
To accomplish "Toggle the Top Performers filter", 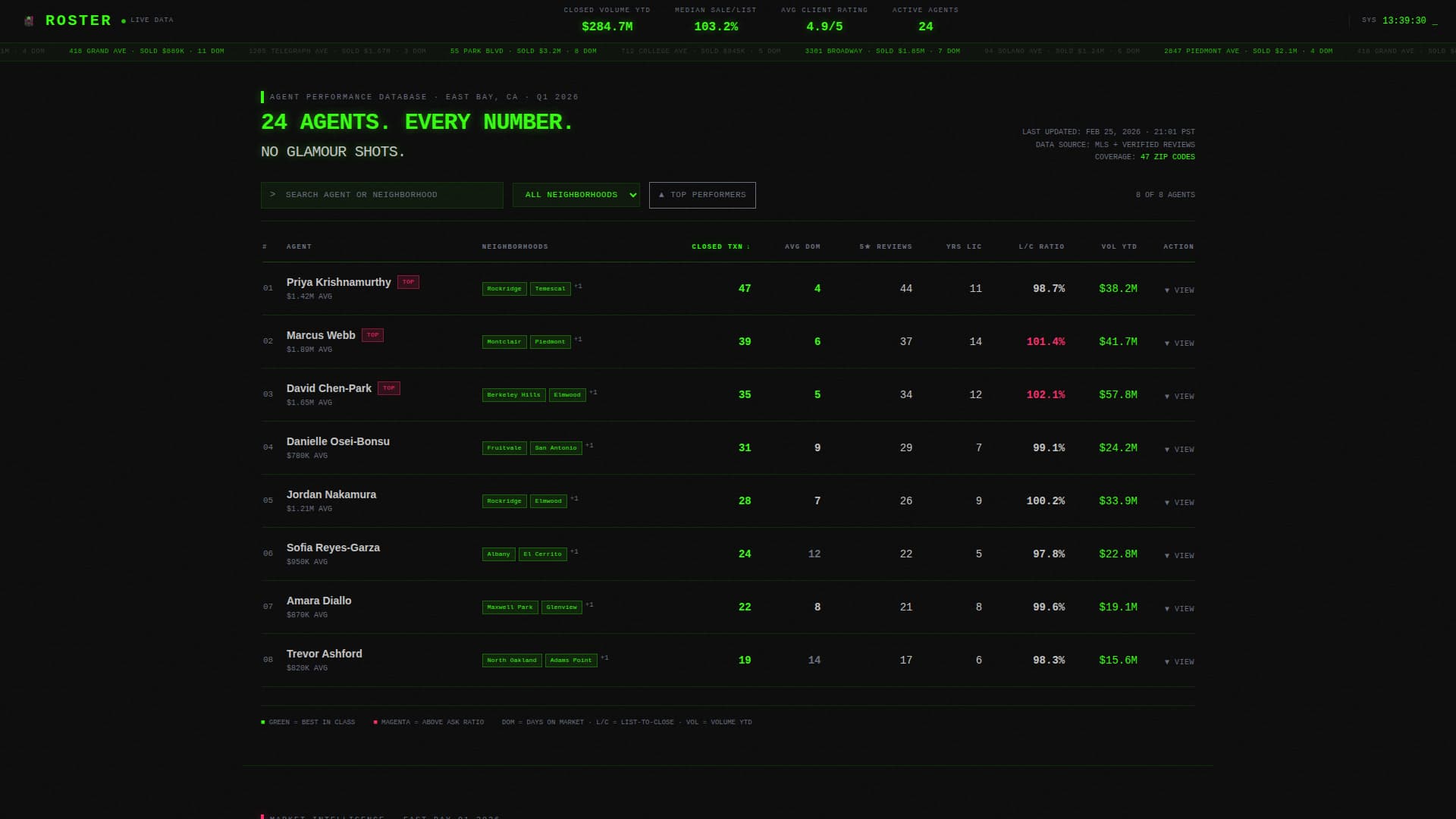I will 702,195.
